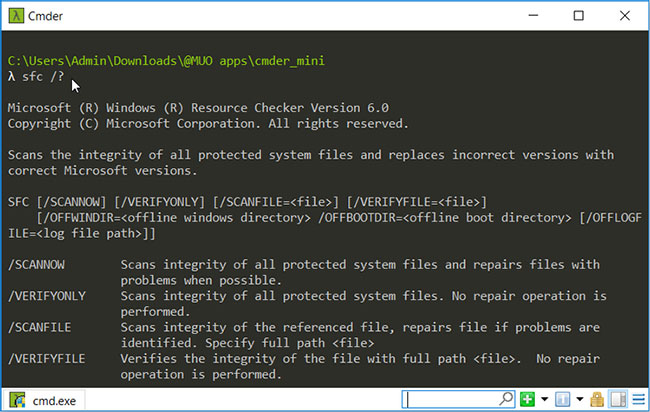This screenshot has height=412, width=650.
Task: Minimize the Cmder window
Action: pos(533,16)
